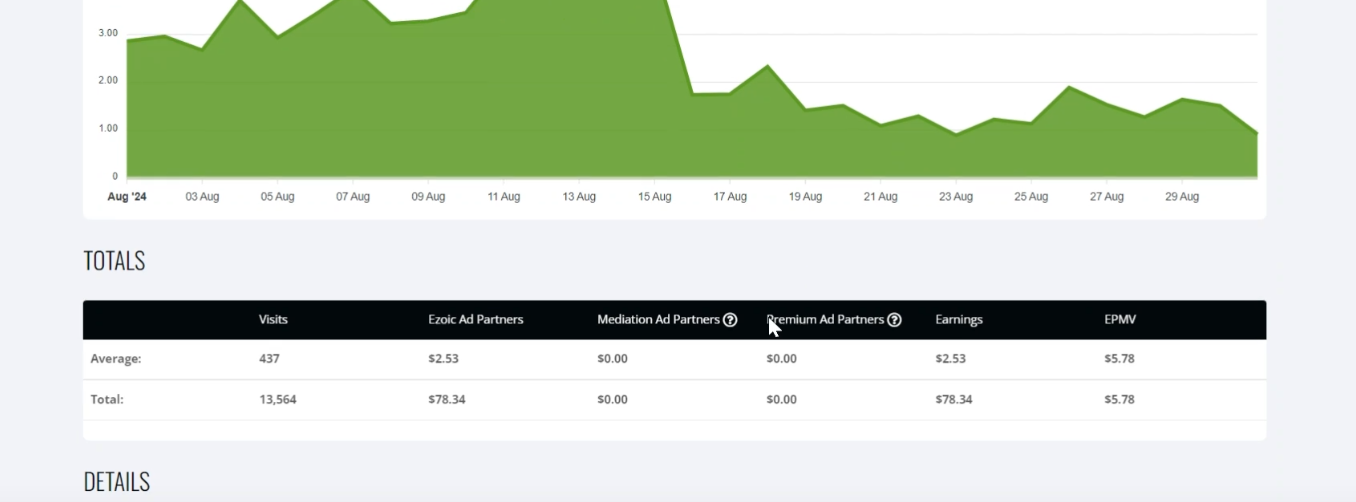Select the 29 Aug chart axis label

[1182, 197]
